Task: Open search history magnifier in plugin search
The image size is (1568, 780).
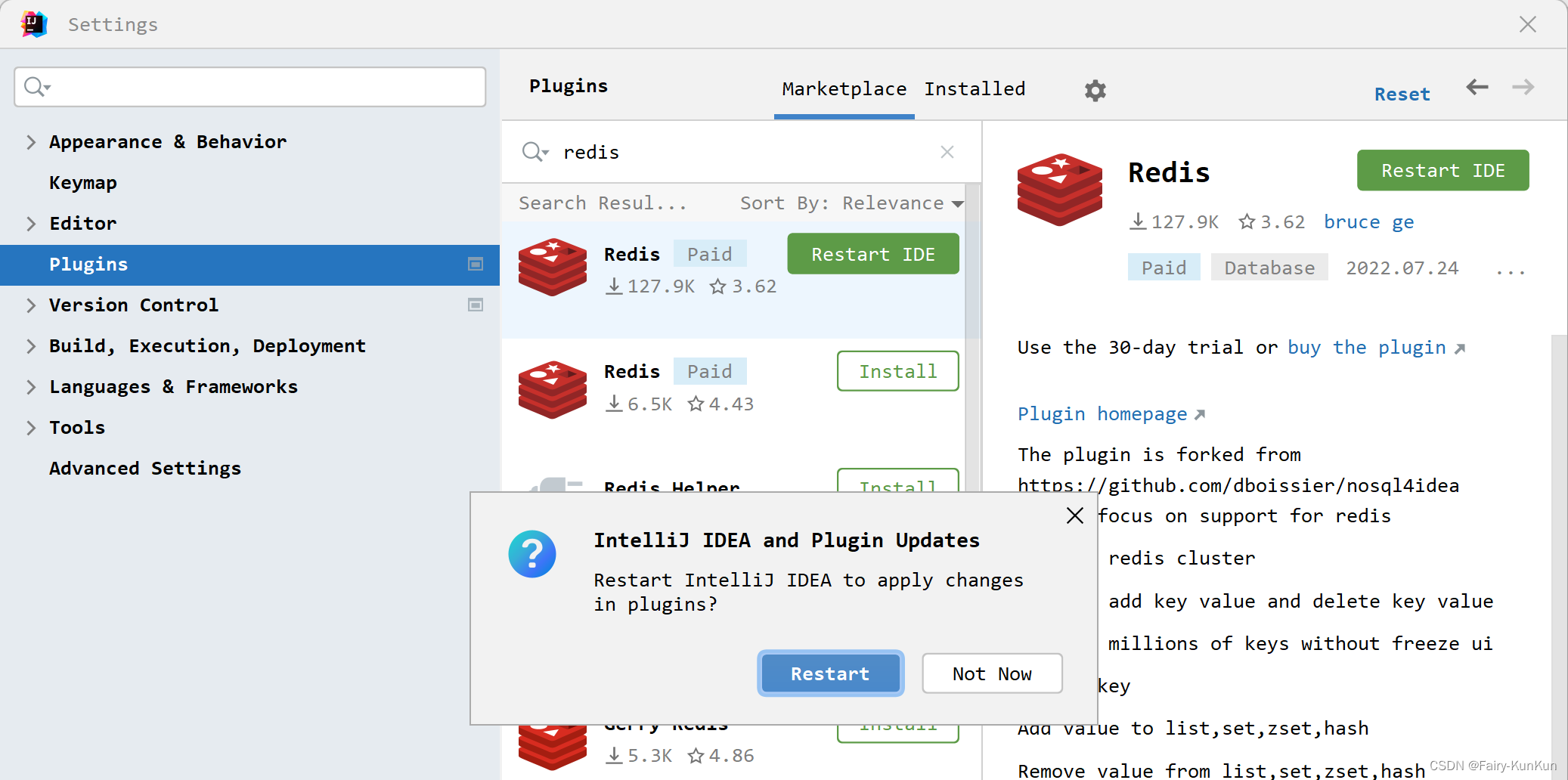Action: coord(535,152)
